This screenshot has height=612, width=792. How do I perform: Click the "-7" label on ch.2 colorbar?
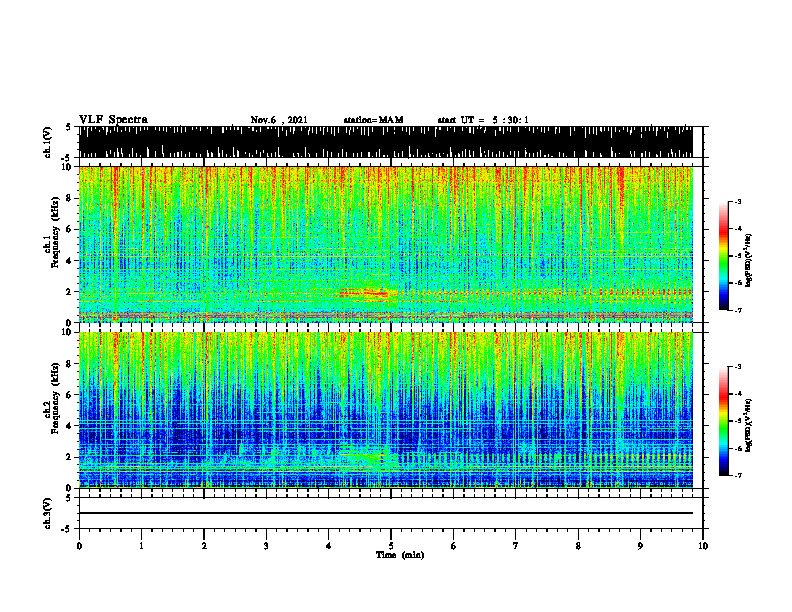[738, 476]
